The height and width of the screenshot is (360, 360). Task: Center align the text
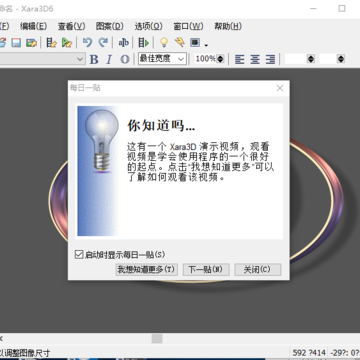[x=255, y=59]
